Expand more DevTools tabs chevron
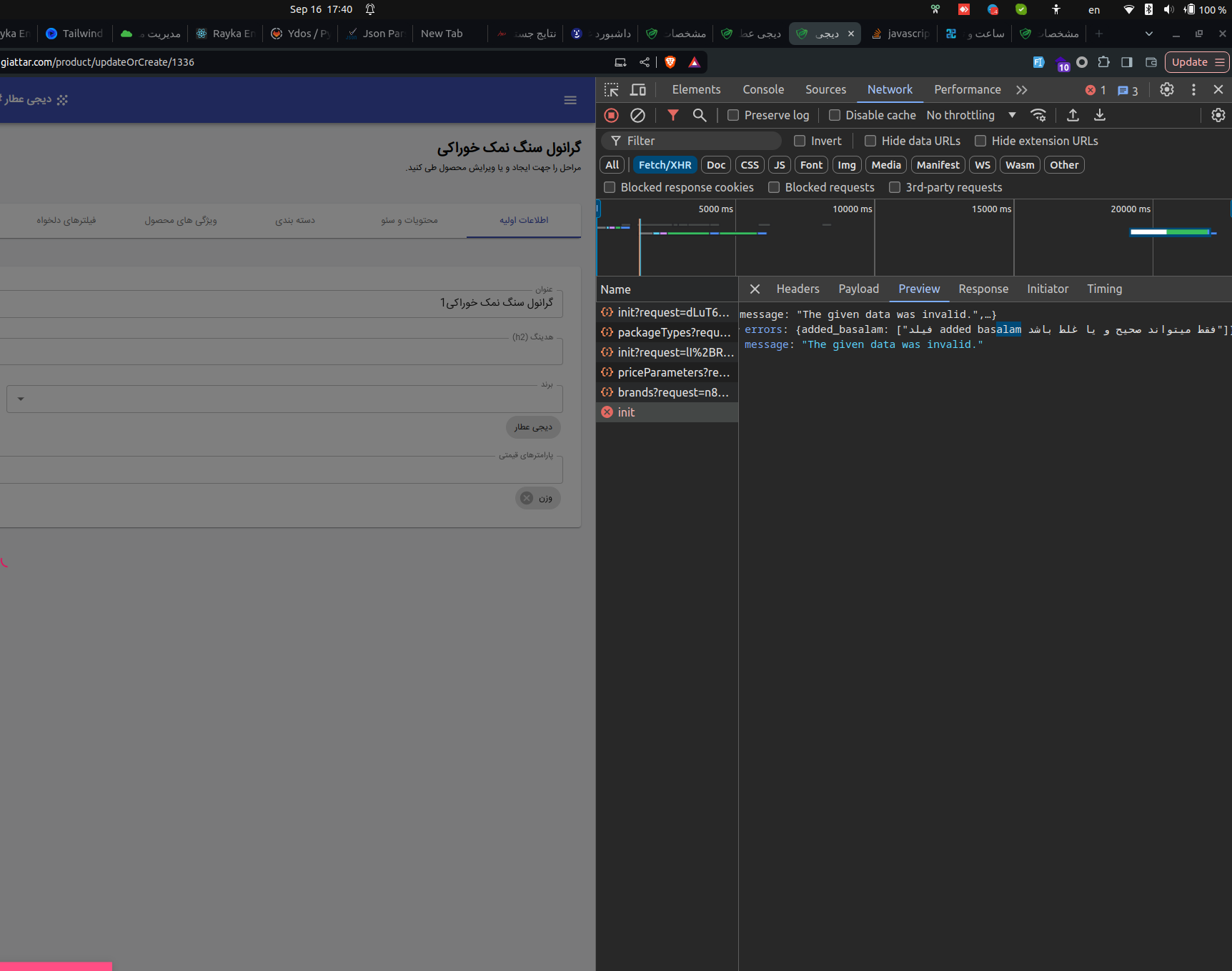 1021,90
